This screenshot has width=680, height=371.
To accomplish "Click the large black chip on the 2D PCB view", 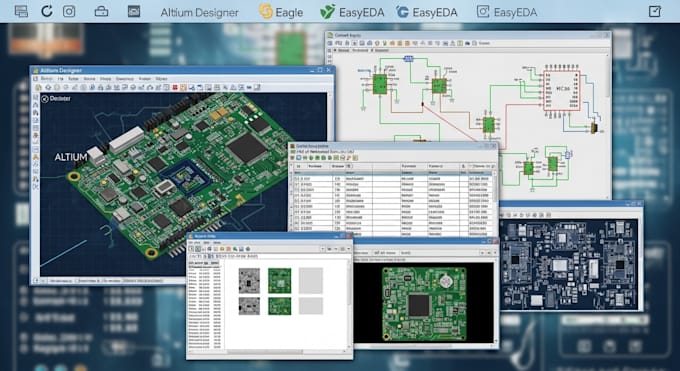I will [419, 305].
